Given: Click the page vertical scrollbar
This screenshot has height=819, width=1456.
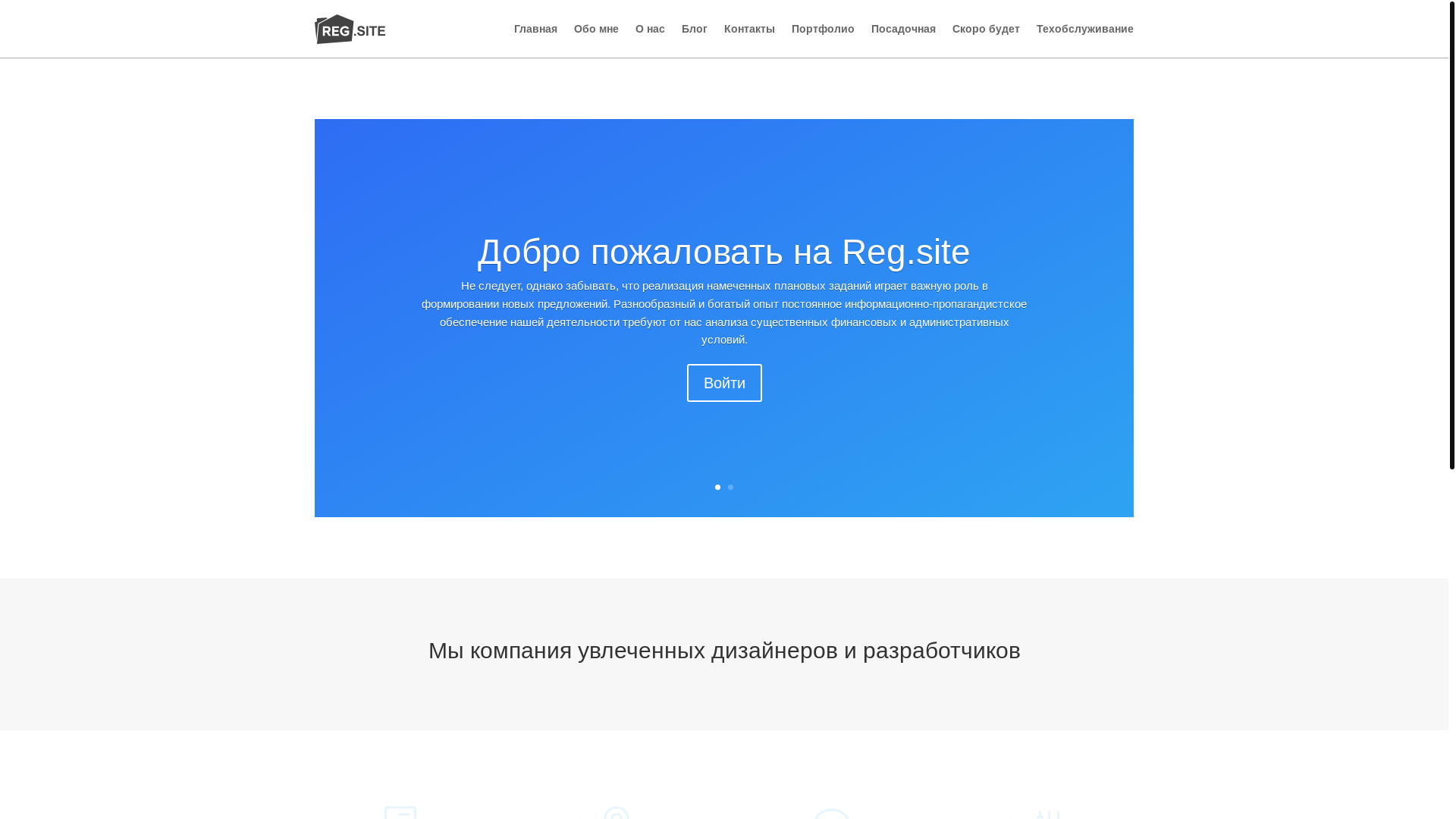Looking at the screenshot, I should tap(1451, 235).
